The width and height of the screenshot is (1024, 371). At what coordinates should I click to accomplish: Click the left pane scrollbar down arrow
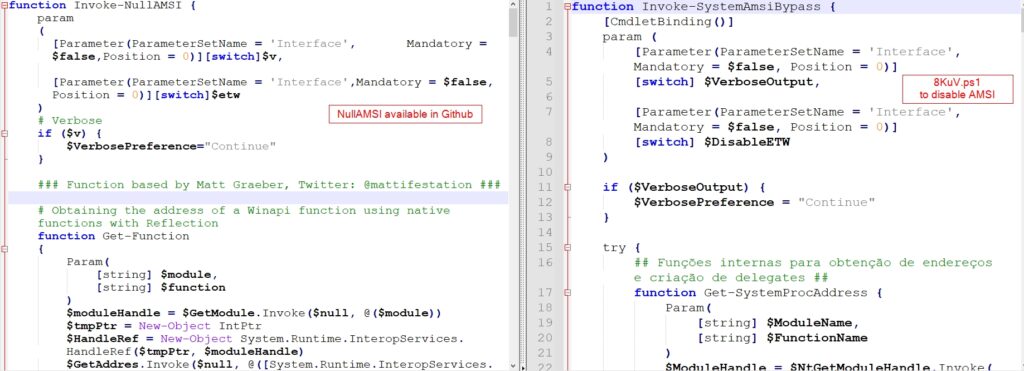513,366
